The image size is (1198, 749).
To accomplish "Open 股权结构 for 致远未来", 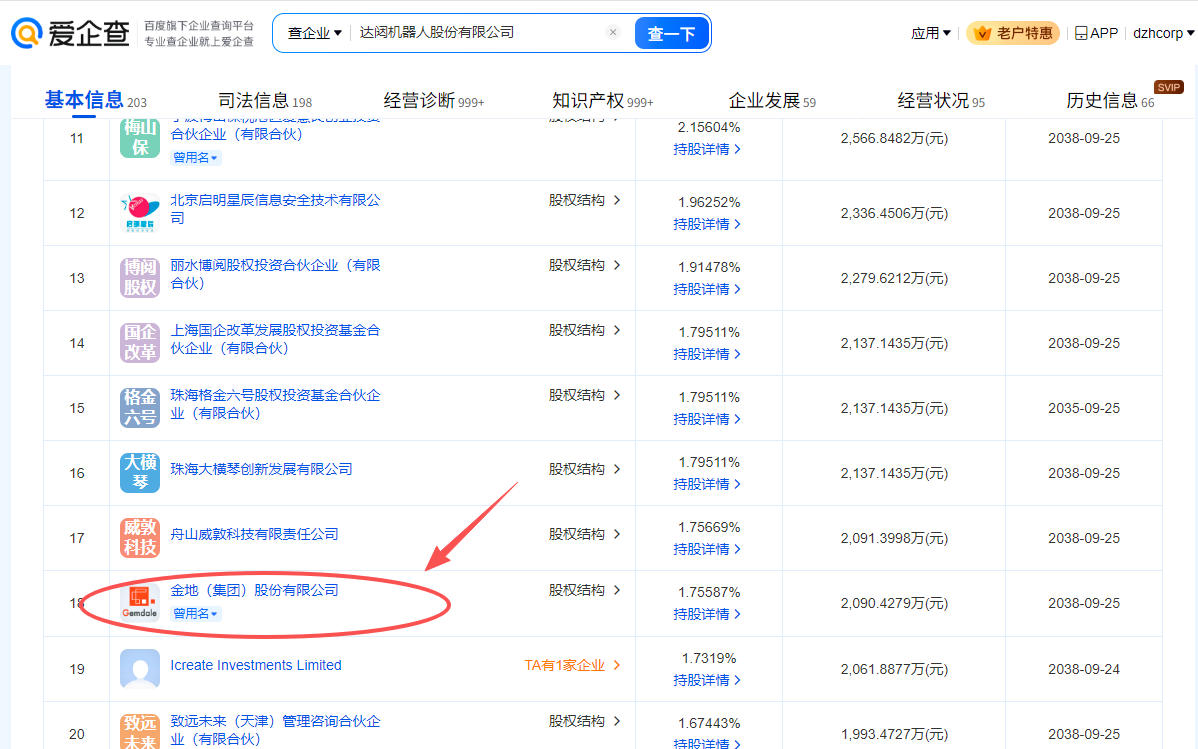I will click(x=584, y=721).
